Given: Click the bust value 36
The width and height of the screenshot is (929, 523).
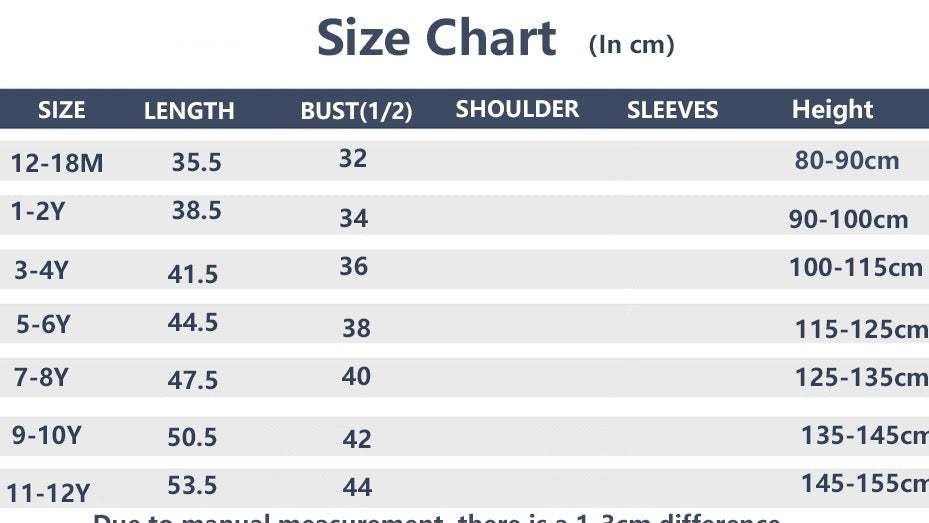Looking at the screenshot, I should pos(354,266).
